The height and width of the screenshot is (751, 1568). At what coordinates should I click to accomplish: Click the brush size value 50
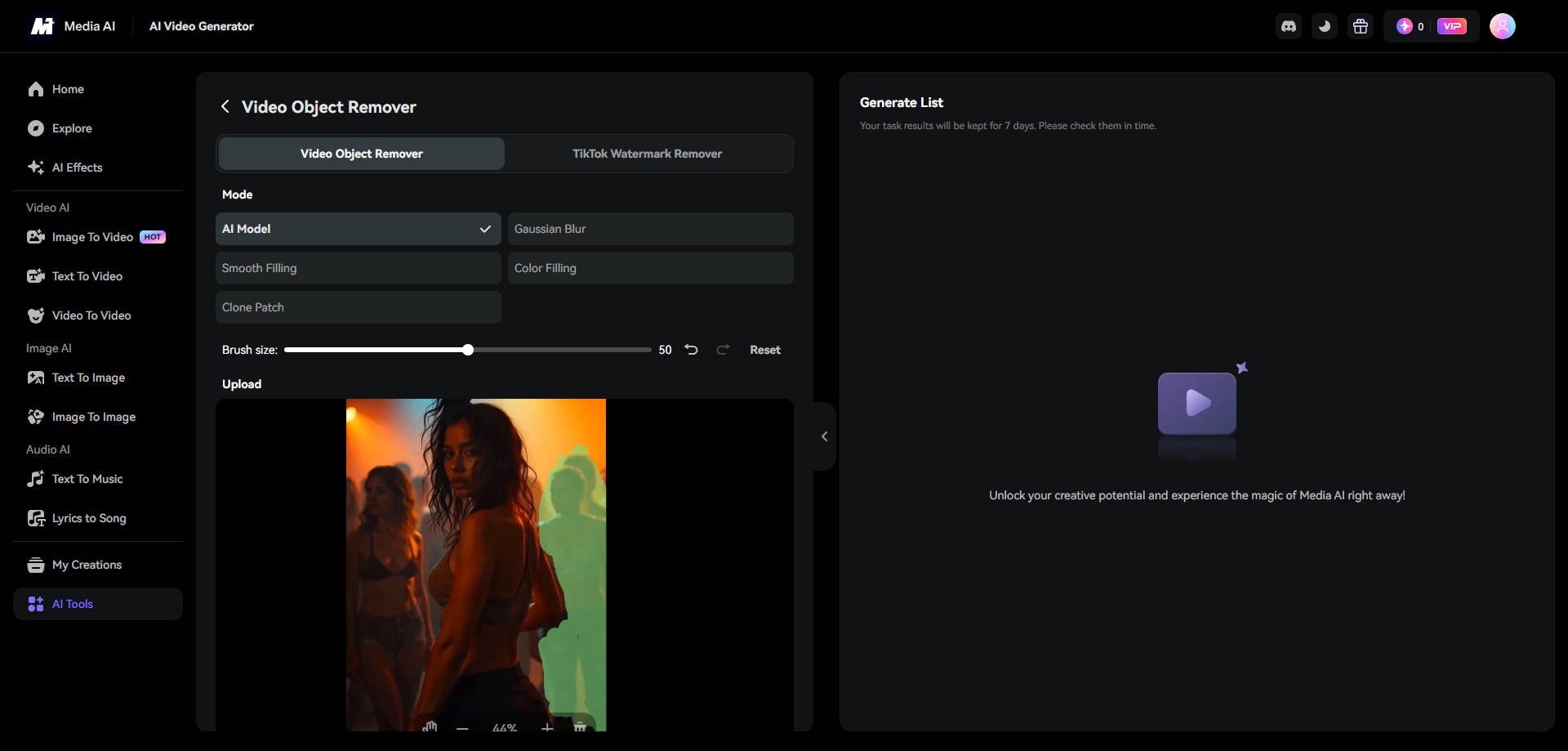[x=666, y=350]
